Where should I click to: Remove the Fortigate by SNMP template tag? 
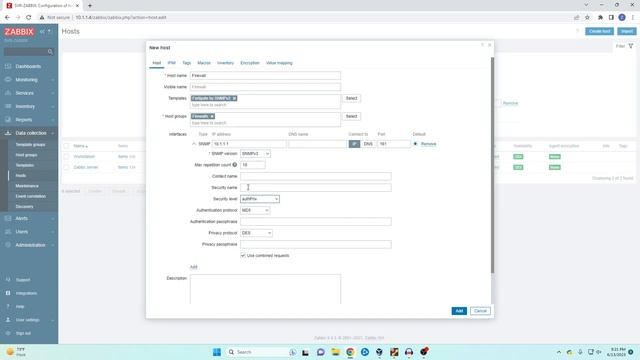click(234, 98)
